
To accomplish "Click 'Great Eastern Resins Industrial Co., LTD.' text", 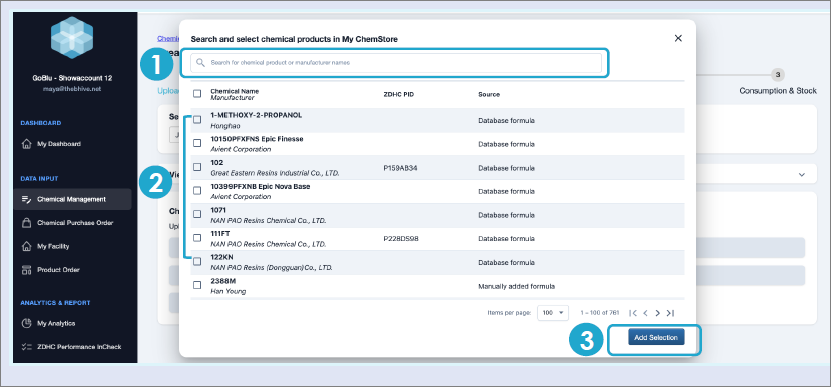I will pos(275,173).
